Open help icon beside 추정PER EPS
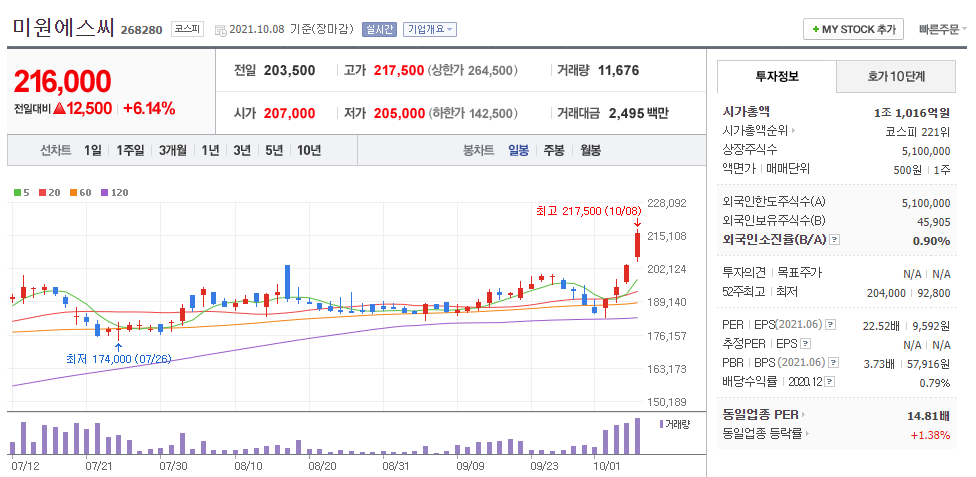The height and width of the screenshot is (477, 976). (x=805, y=344)
